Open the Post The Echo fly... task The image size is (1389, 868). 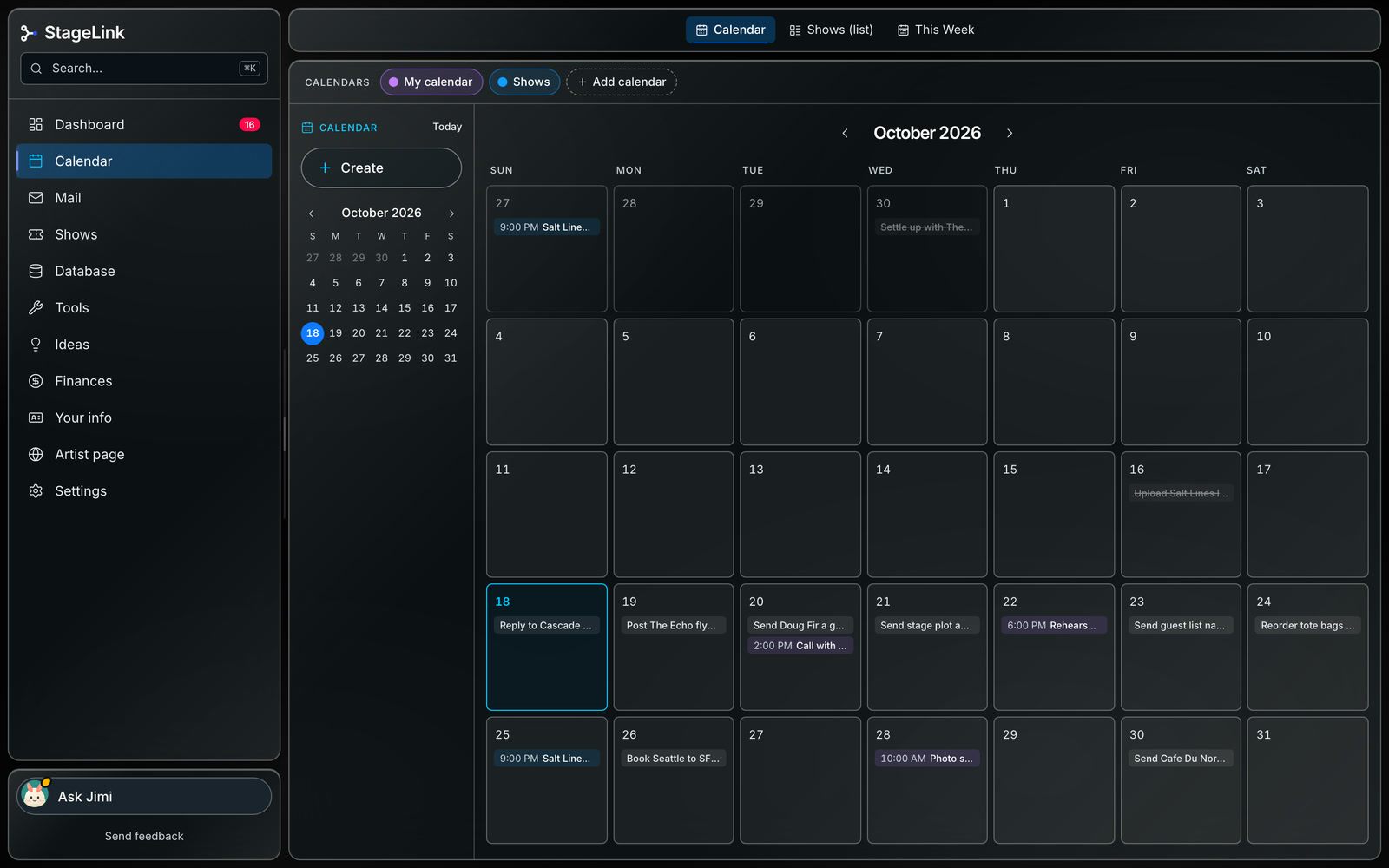click(x=674, y=626)
